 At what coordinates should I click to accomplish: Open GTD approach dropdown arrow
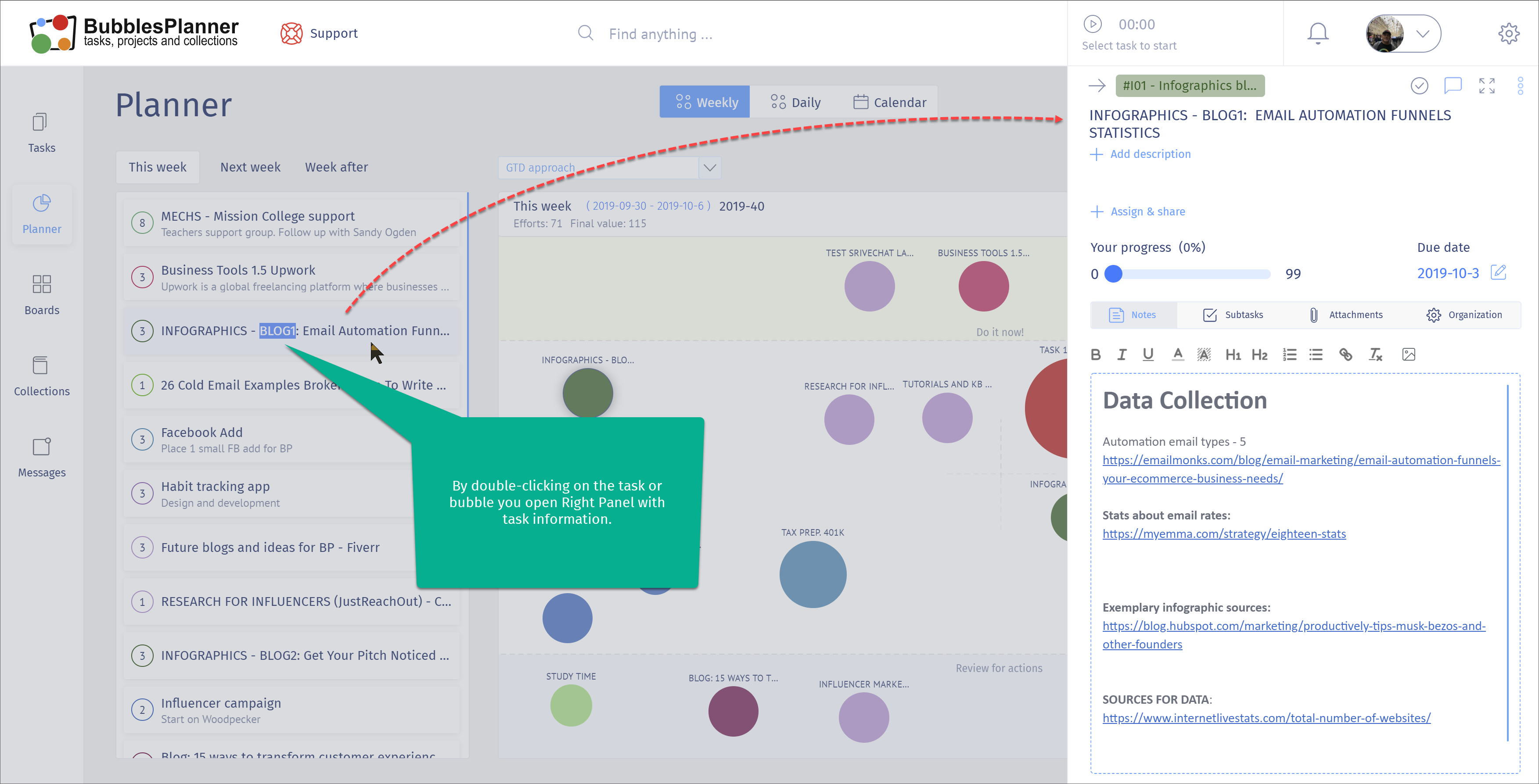[709, 168]
